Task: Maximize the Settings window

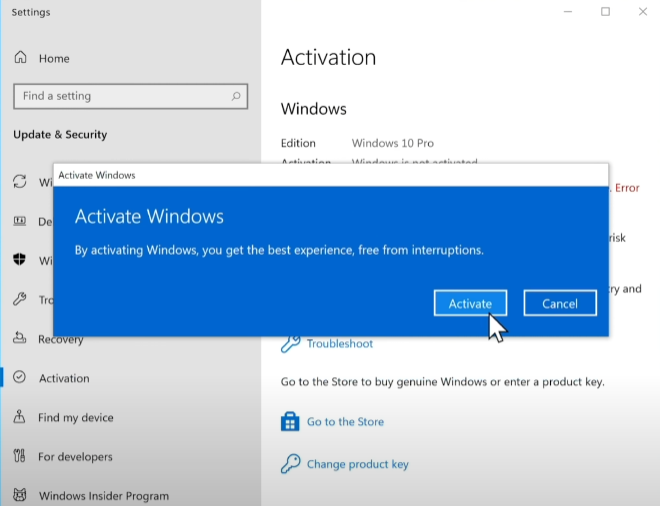Action: click(x=605, y=12)
